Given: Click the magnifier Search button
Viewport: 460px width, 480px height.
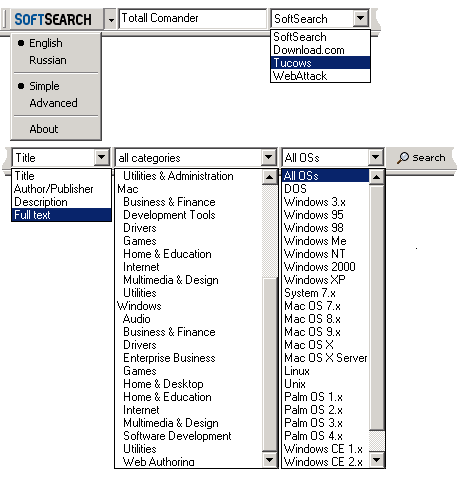Looking at the screenshot, I should tap(421, 157).
